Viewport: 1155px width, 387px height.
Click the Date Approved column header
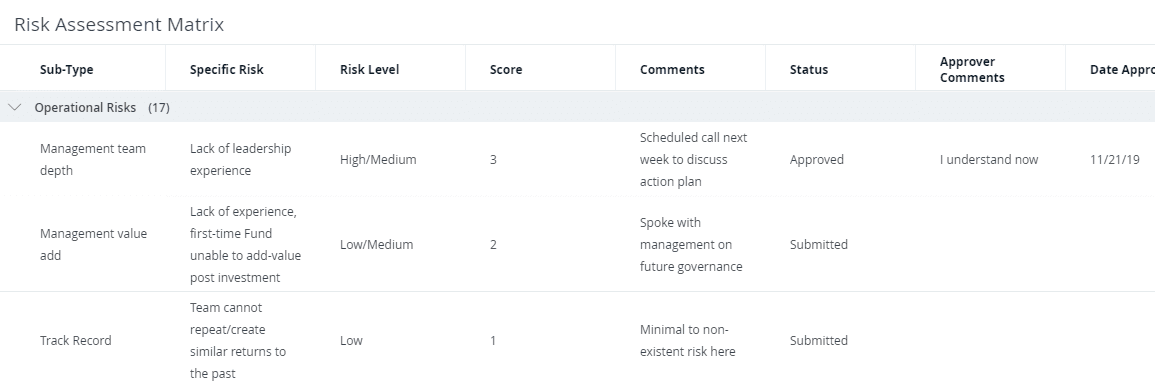(1122, 69)
